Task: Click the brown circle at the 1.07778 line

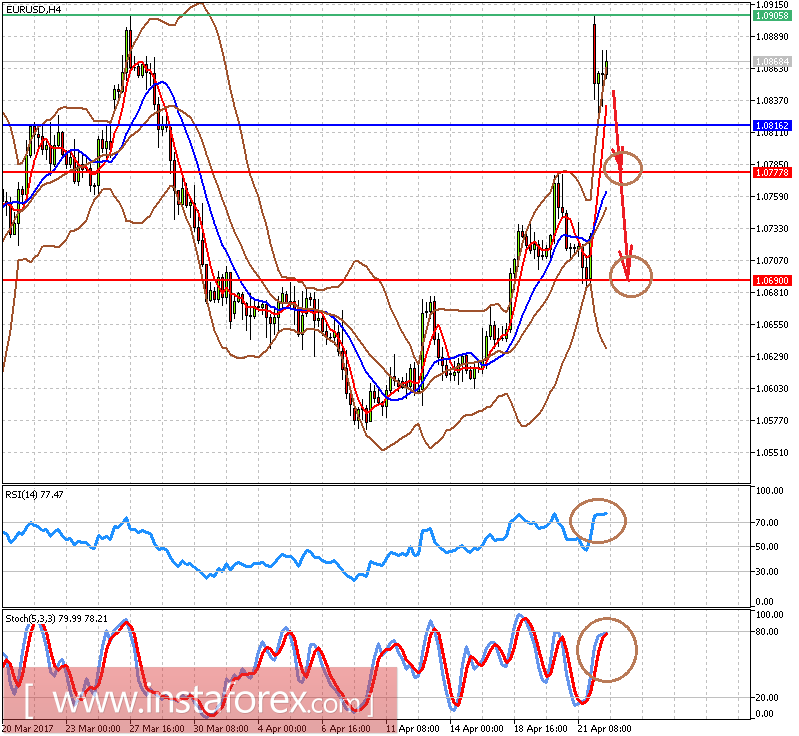Action: coord(622,167)
